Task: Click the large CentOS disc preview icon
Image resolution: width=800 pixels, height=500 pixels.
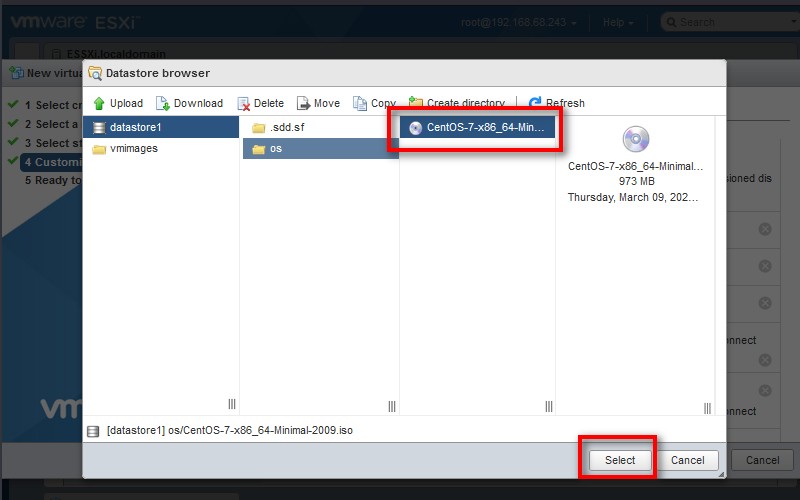Action: (635, 139)
